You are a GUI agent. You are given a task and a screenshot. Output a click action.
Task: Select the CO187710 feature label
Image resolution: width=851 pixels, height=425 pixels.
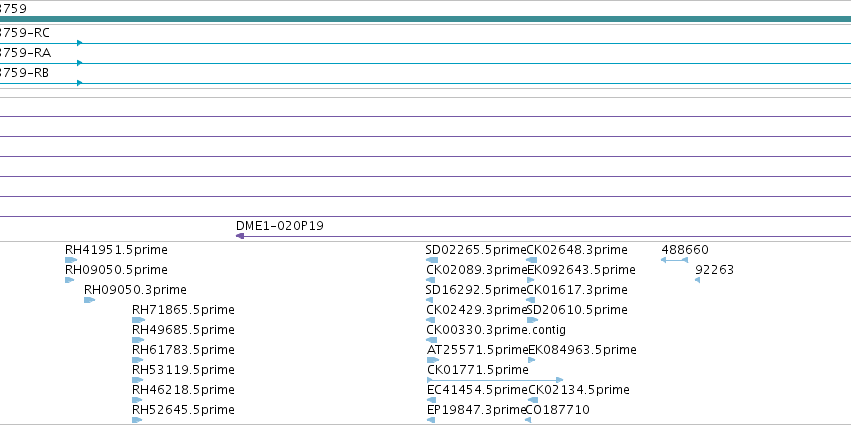pos(557,409)
